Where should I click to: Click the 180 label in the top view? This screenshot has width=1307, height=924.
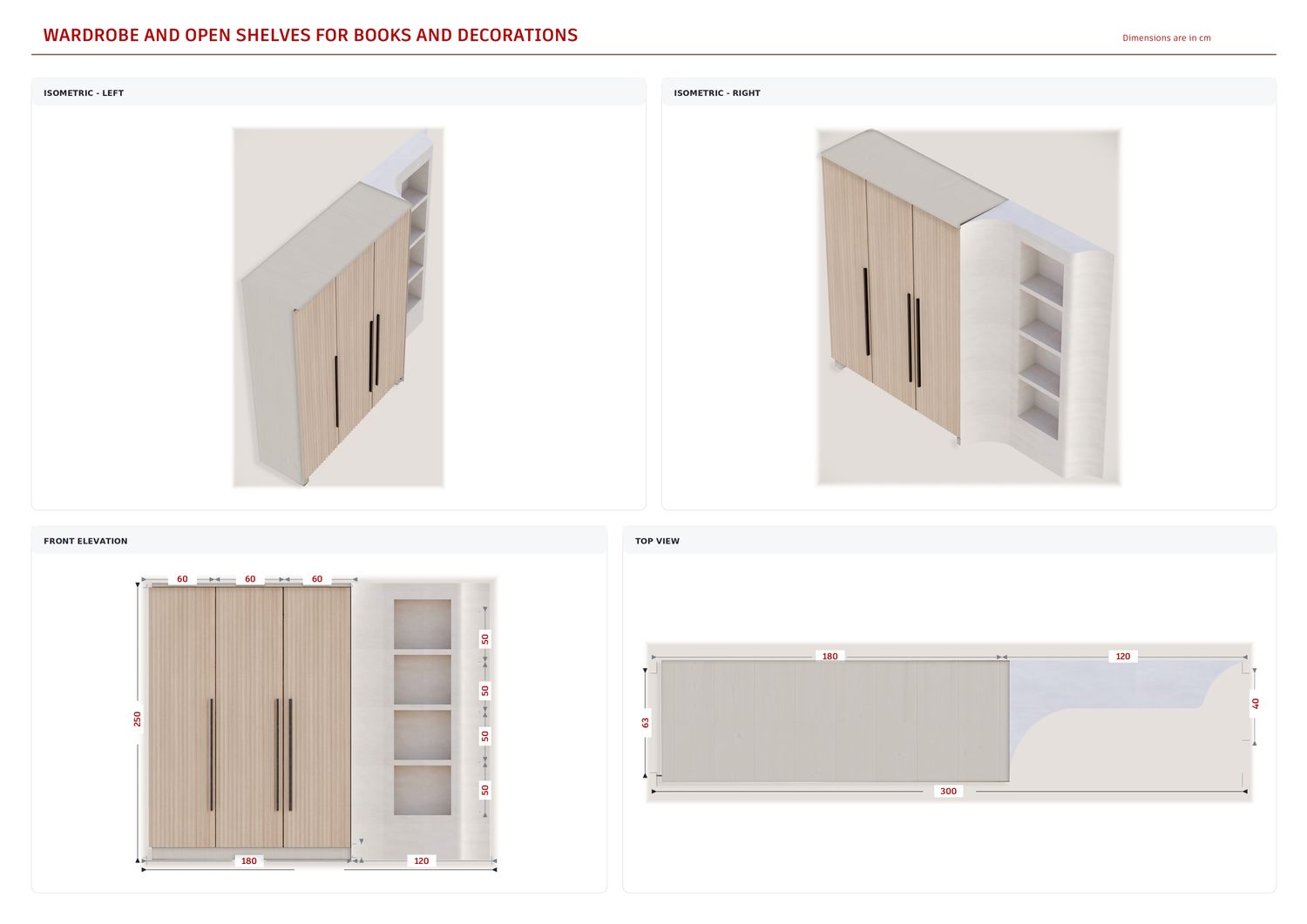[830, 657]
